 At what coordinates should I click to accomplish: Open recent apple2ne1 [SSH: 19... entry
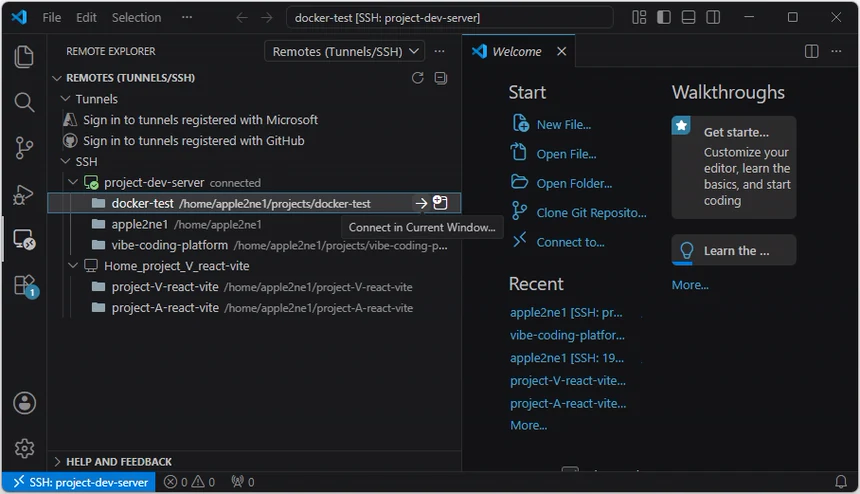tap(567, 358)
